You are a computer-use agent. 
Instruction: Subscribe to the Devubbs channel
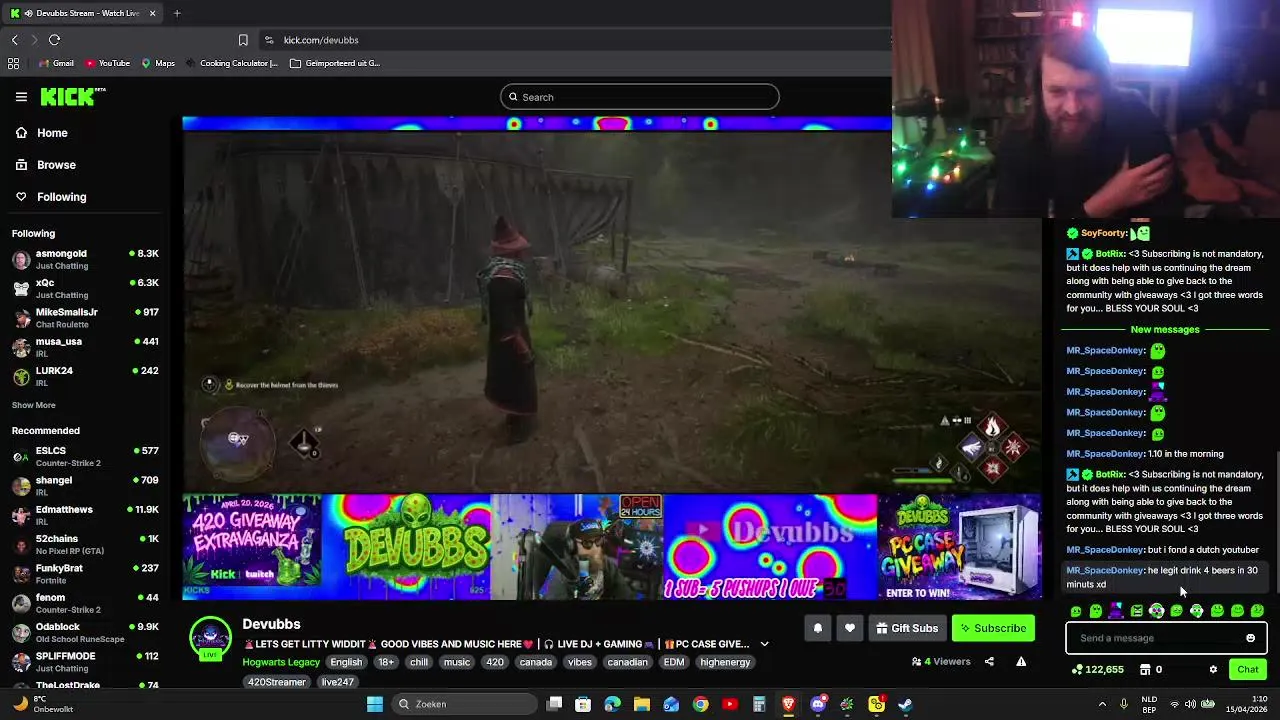tap(993, 628)
